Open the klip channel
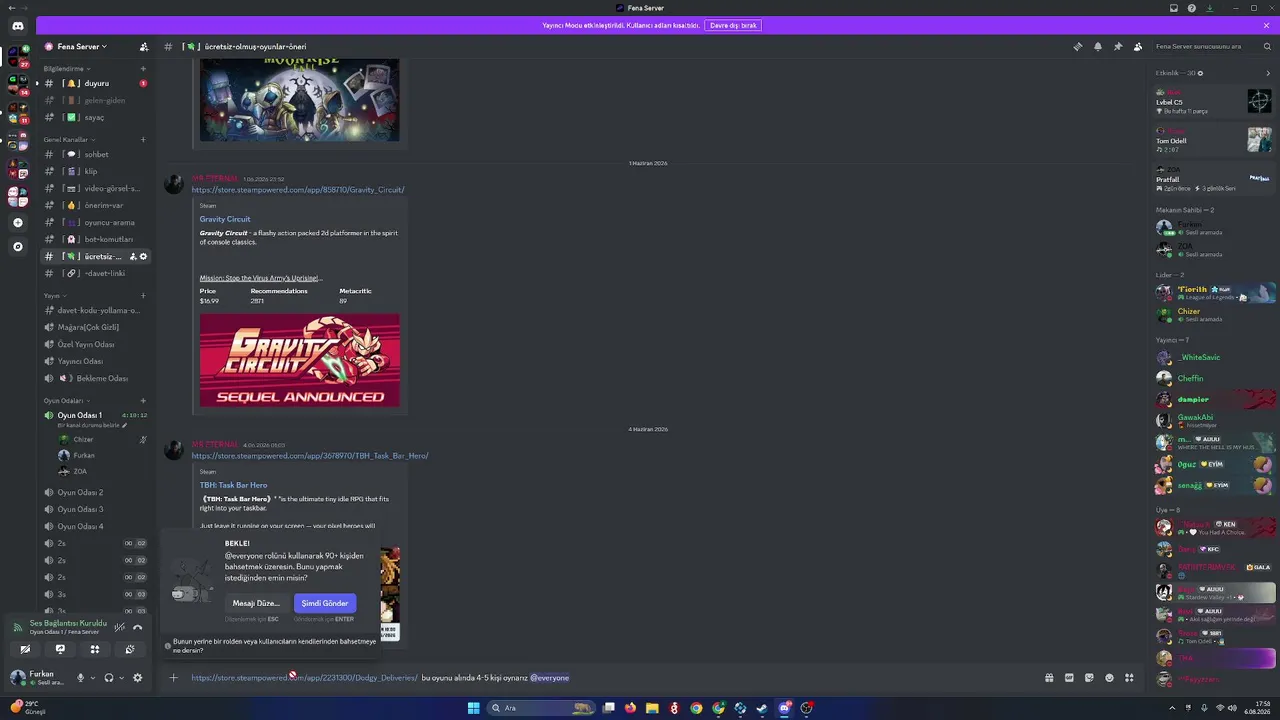The height and width of the screenshot is (720, 1280). tap(96, 171)
